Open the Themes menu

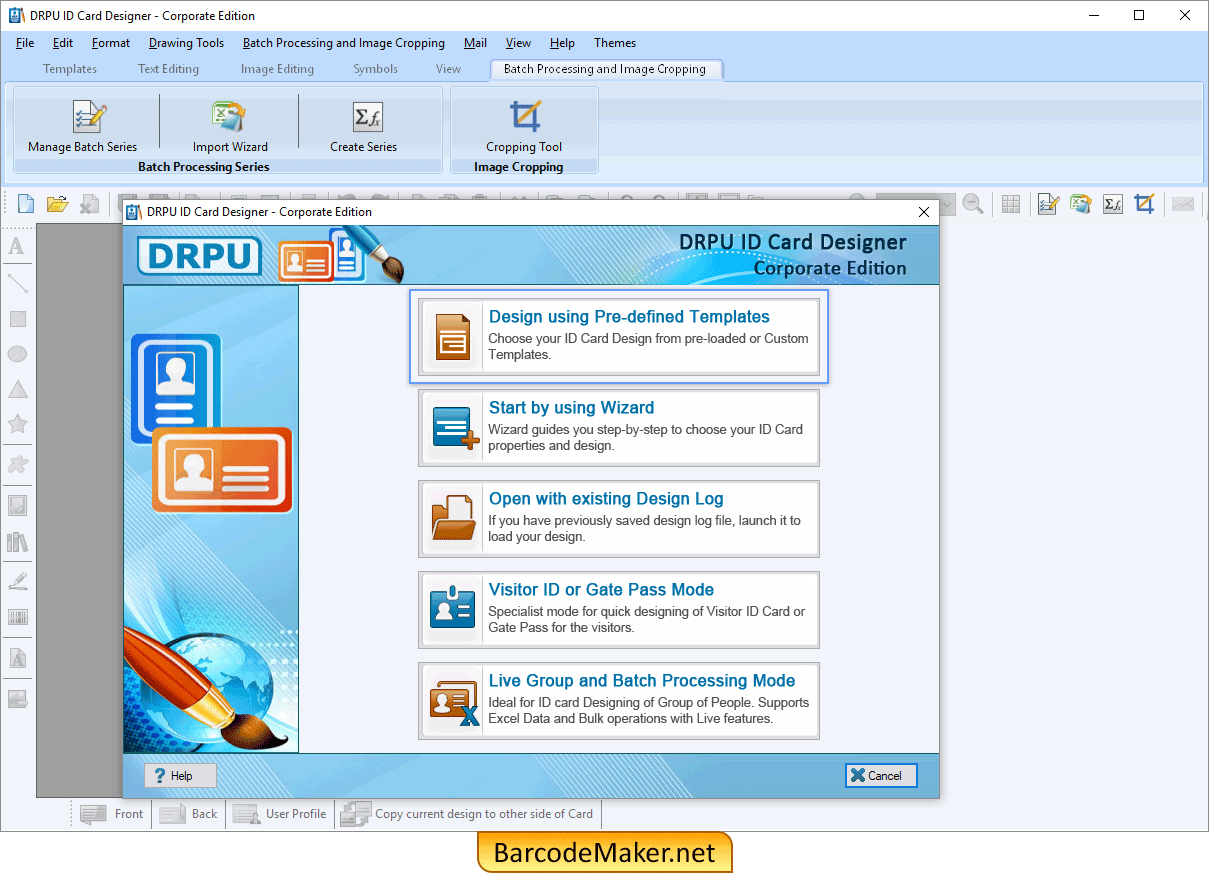click(615, 43)
